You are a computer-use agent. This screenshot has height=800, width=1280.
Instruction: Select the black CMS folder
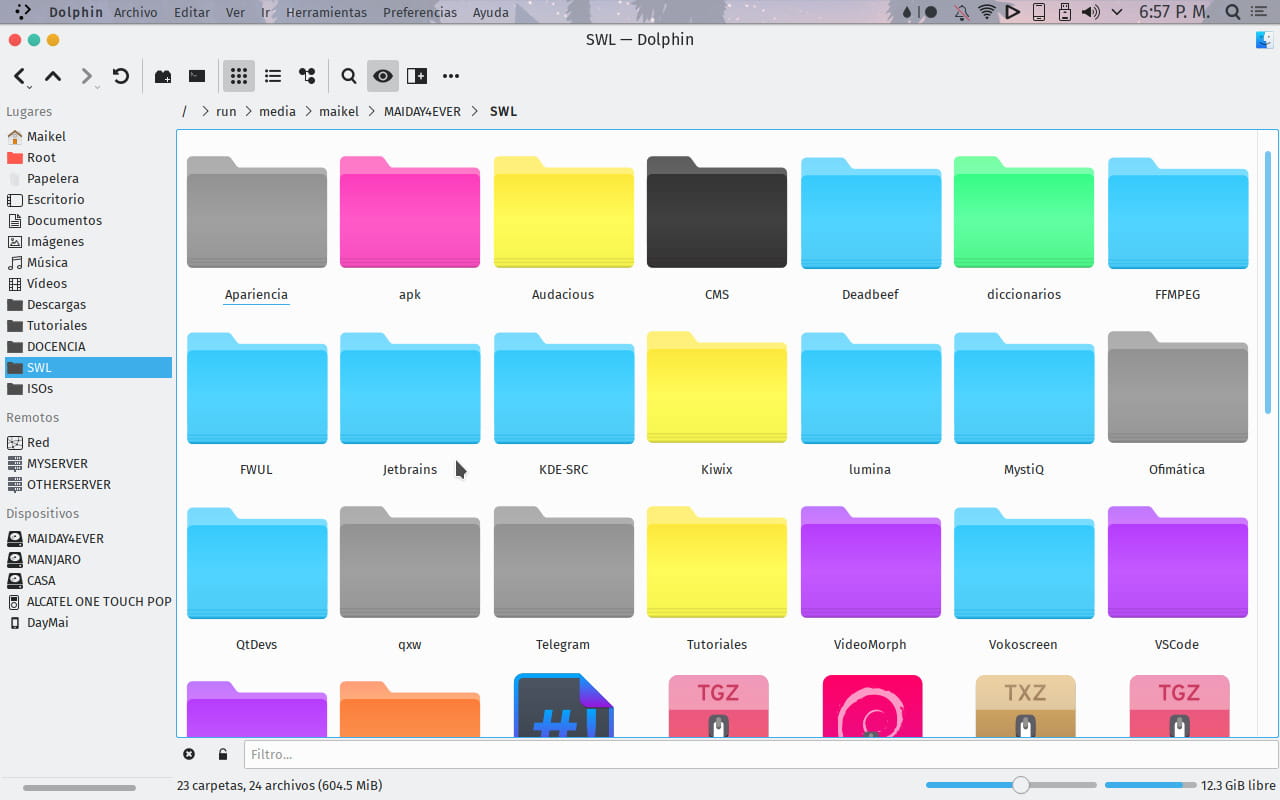717,212
